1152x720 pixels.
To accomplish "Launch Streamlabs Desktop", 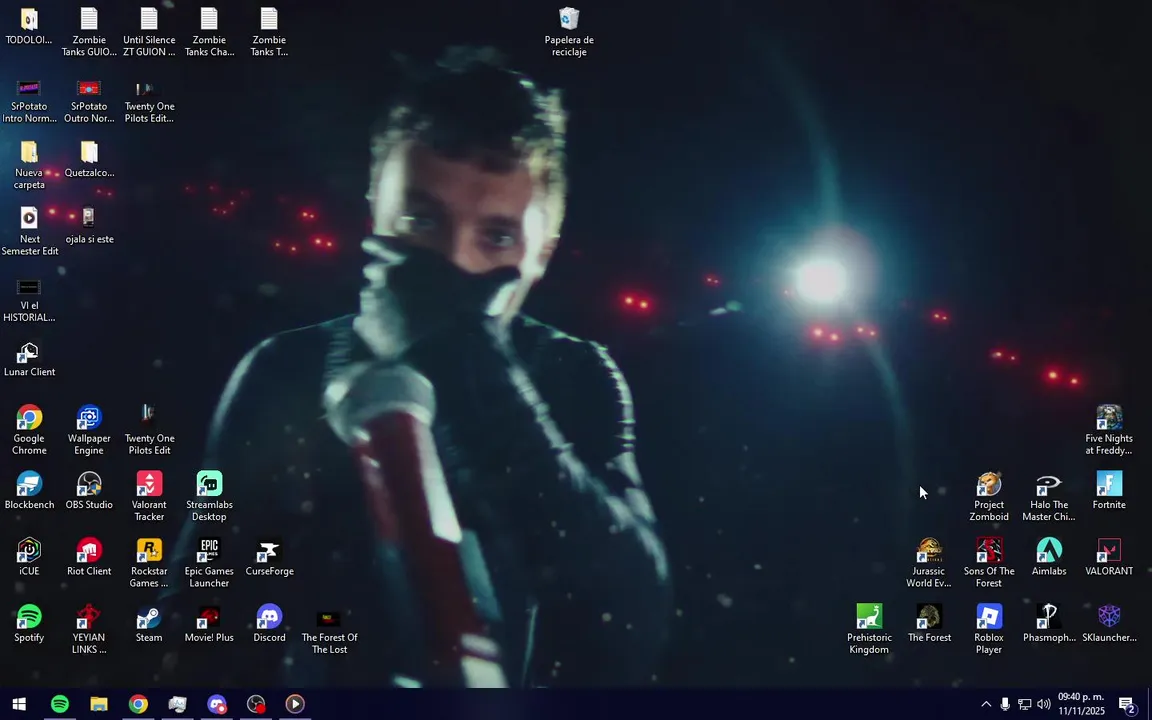I will (209, 496).
